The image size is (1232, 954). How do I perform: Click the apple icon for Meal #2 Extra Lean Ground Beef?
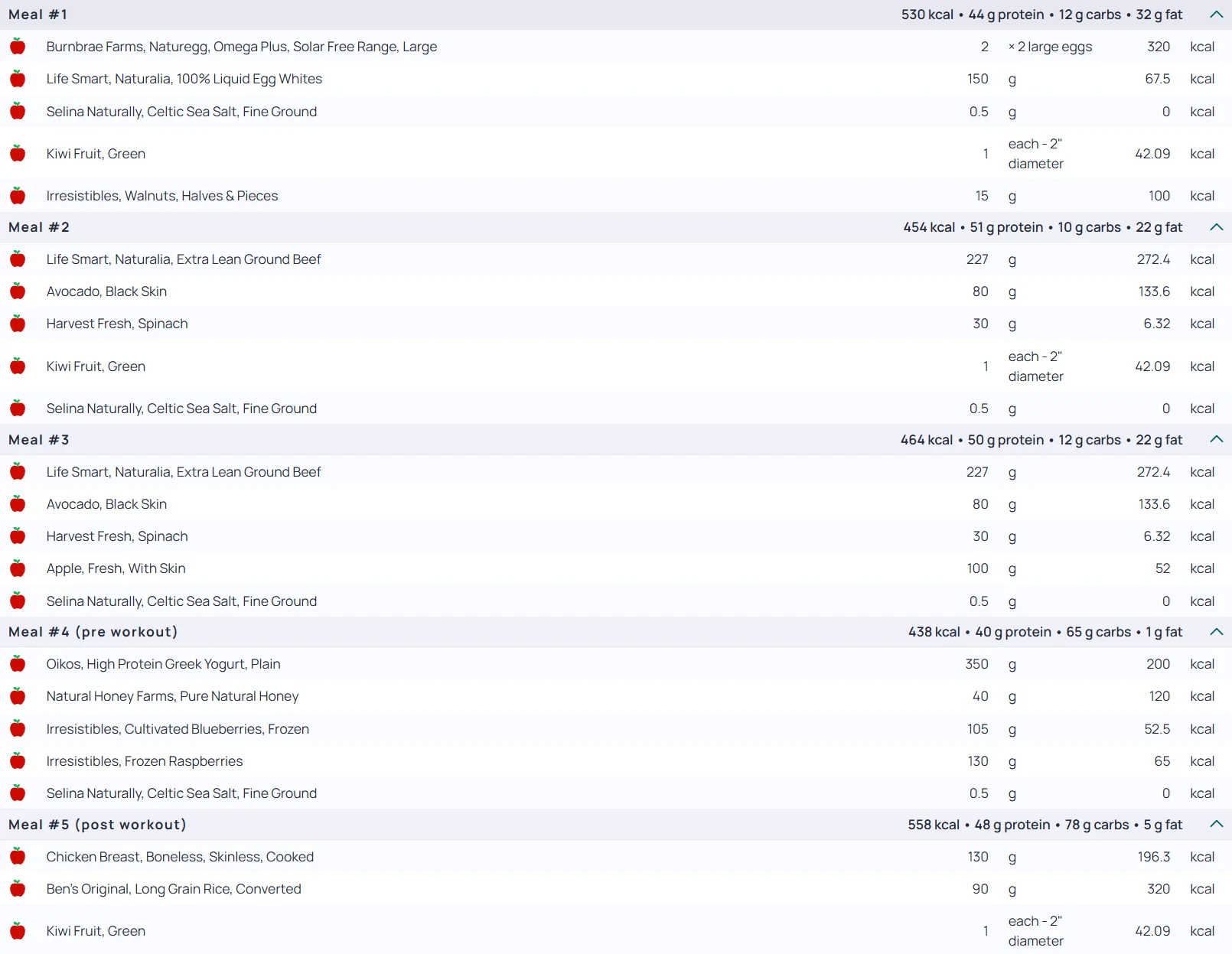click(18, 259)
